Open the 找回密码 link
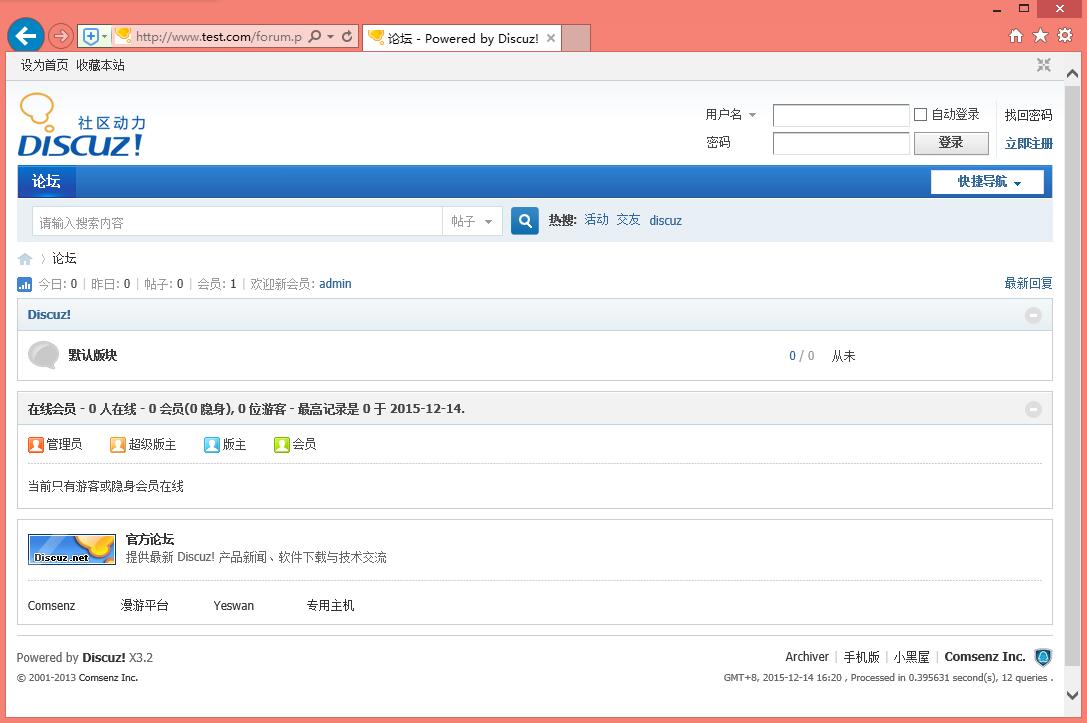 point(1028,115)
